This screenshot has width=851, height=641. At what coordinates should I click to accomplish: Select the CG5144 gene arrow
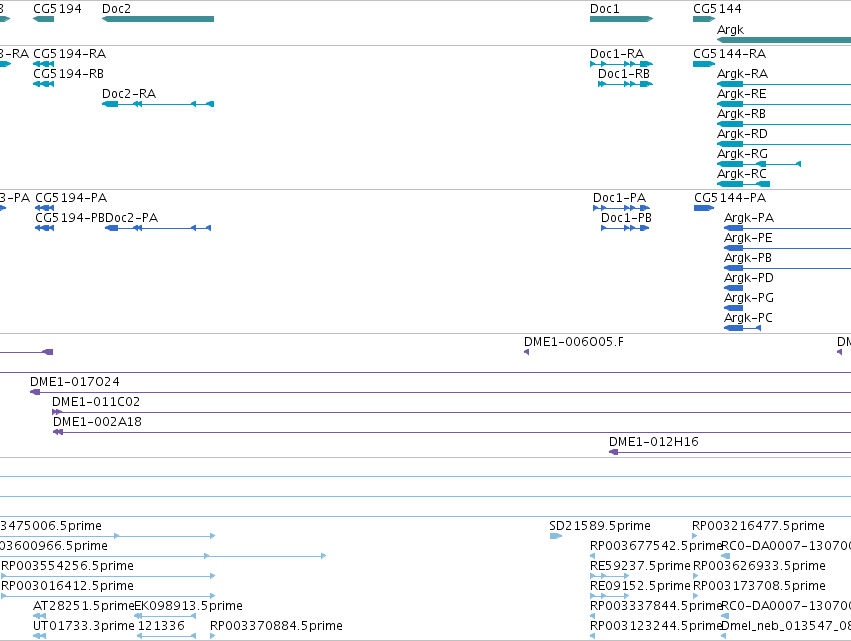[x=704, y=19]
